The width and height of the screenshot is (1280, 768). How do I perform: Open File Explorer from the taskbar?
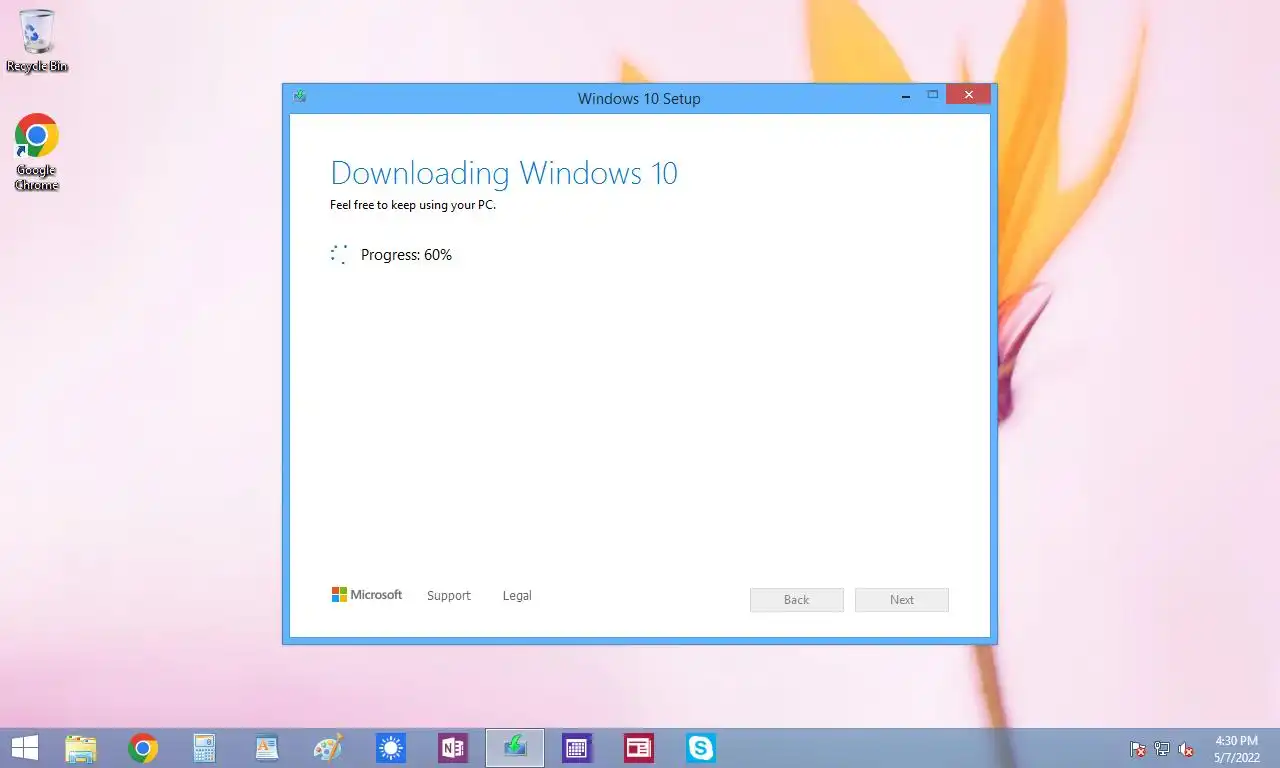(x=81, y=748)
